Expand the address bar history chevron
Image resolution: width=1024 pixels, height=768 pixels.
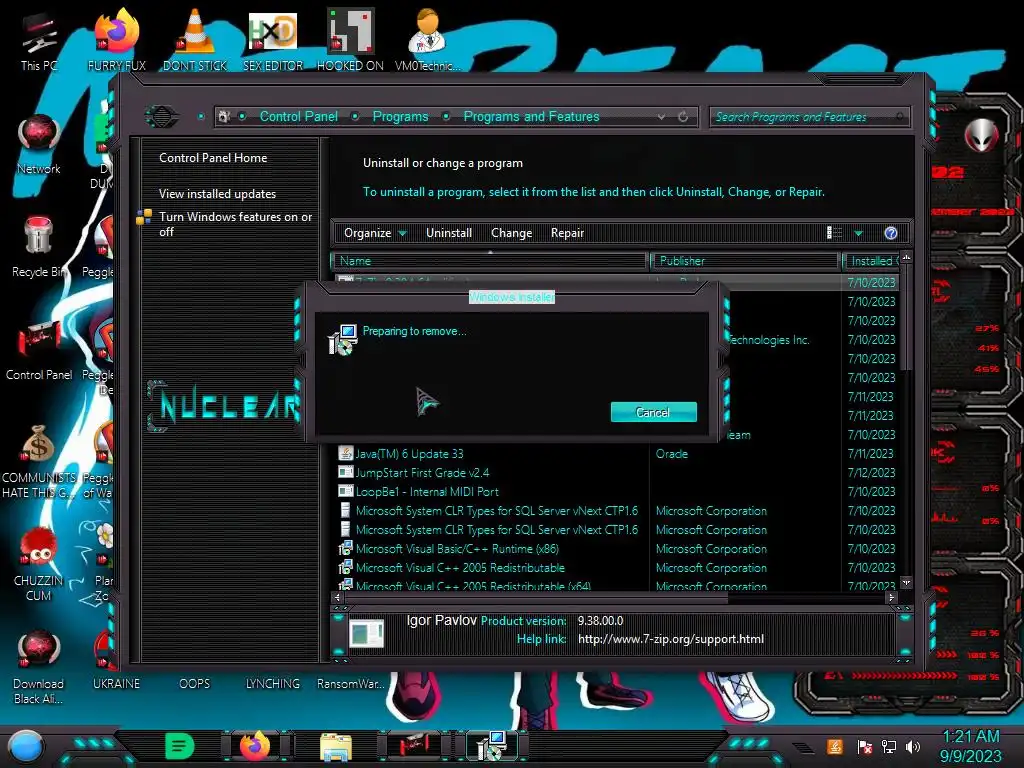click(662, 116)
